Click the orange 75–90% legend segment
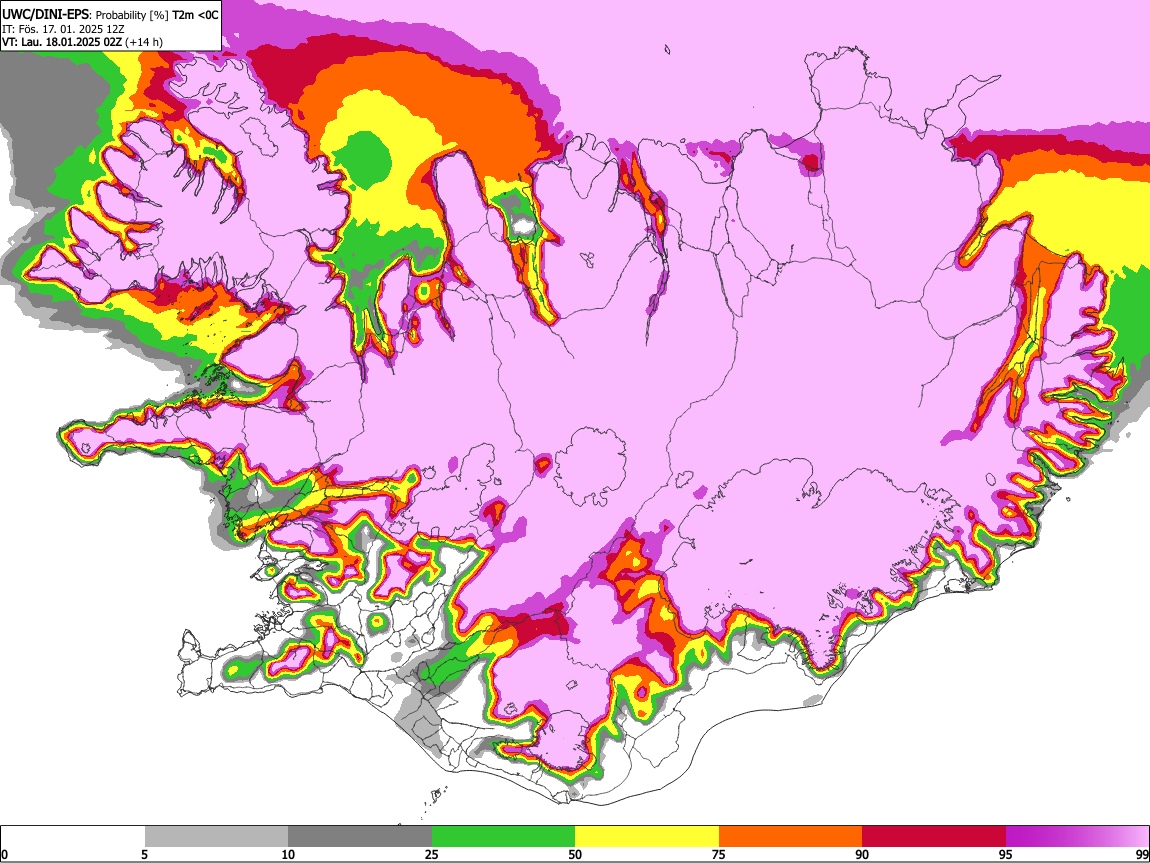 [x=790, y=836]
